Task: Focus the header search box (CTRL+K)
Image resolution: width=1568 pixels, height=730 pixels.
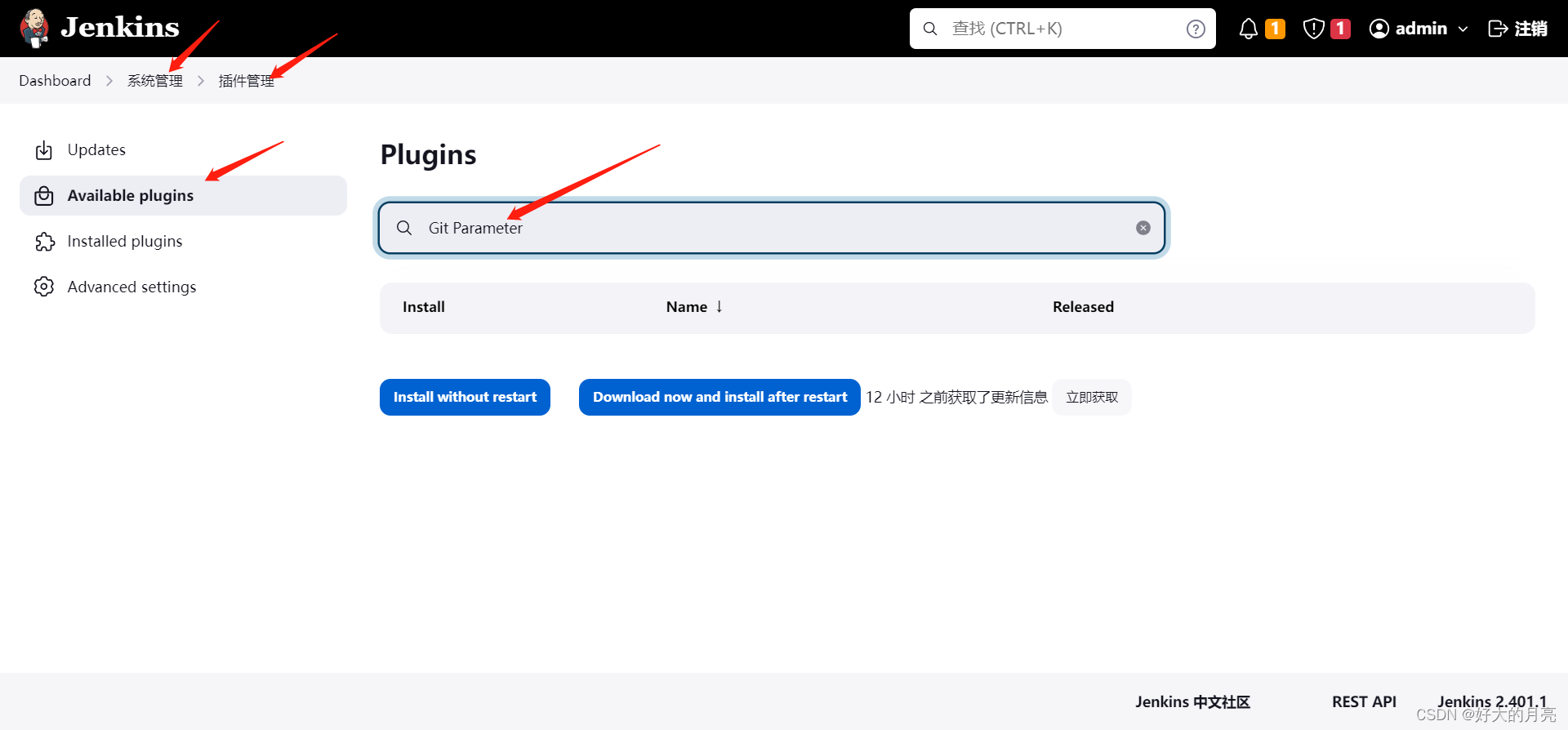Action: click(1062, 29)
